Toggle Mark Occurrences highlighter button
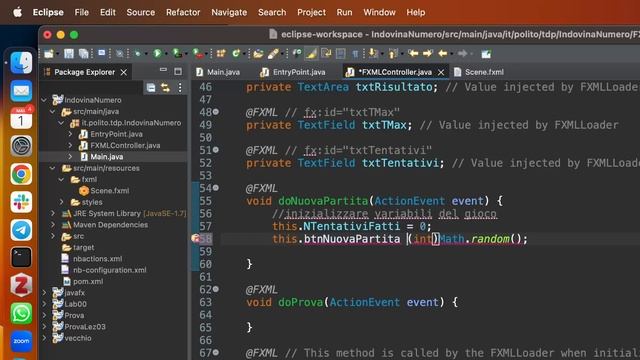640x360 pixels. [x=311, y=53]
